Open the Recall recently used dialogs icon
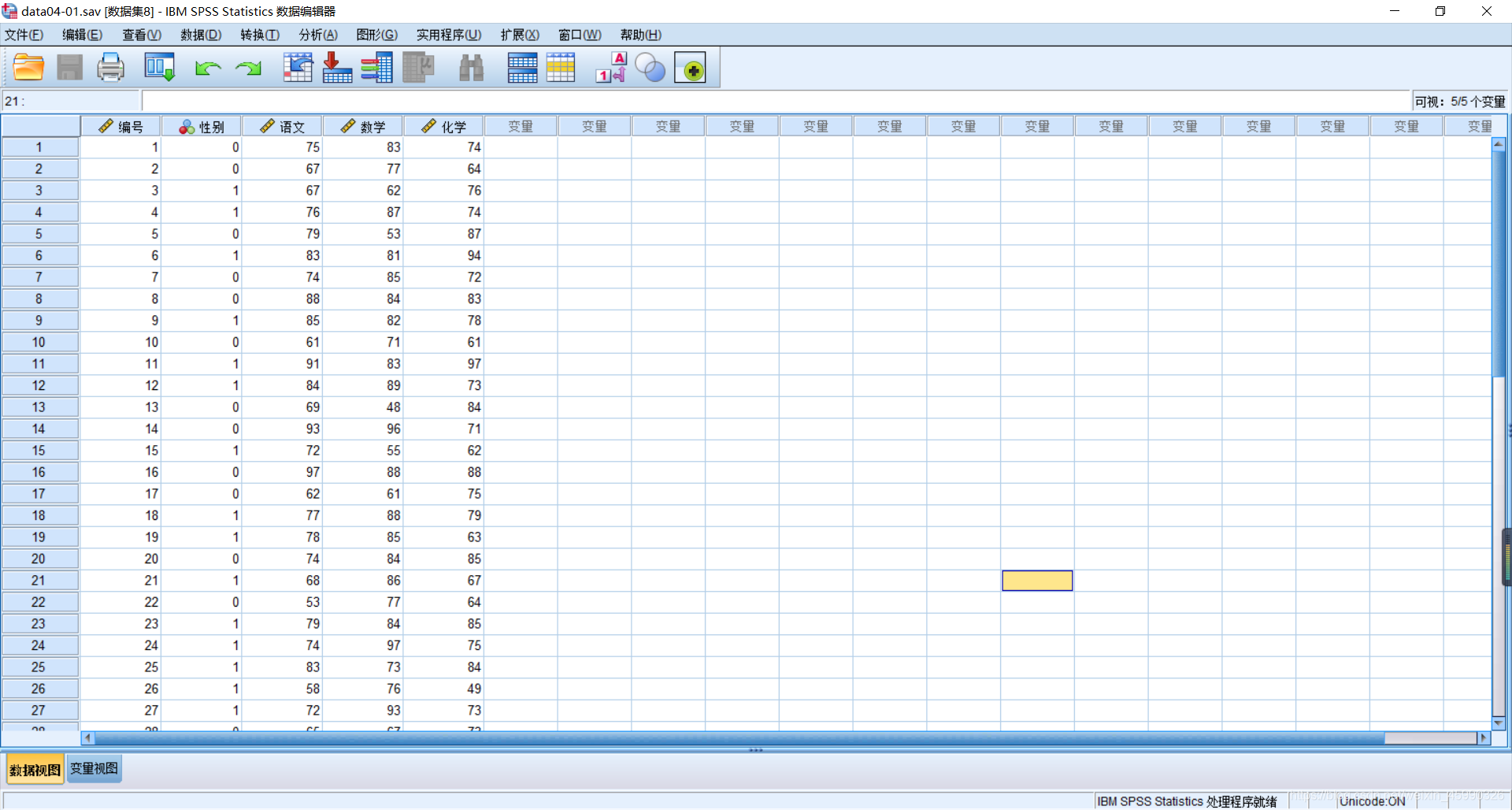Viewport: 1512px width, 810px height. click(159, 68)
